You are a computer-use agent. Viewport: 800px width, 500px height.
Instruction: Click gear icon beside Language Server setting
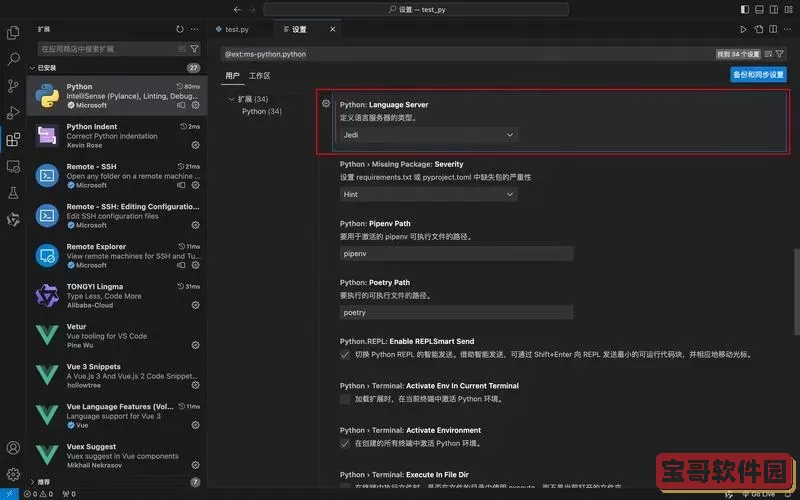pos(326,104)
